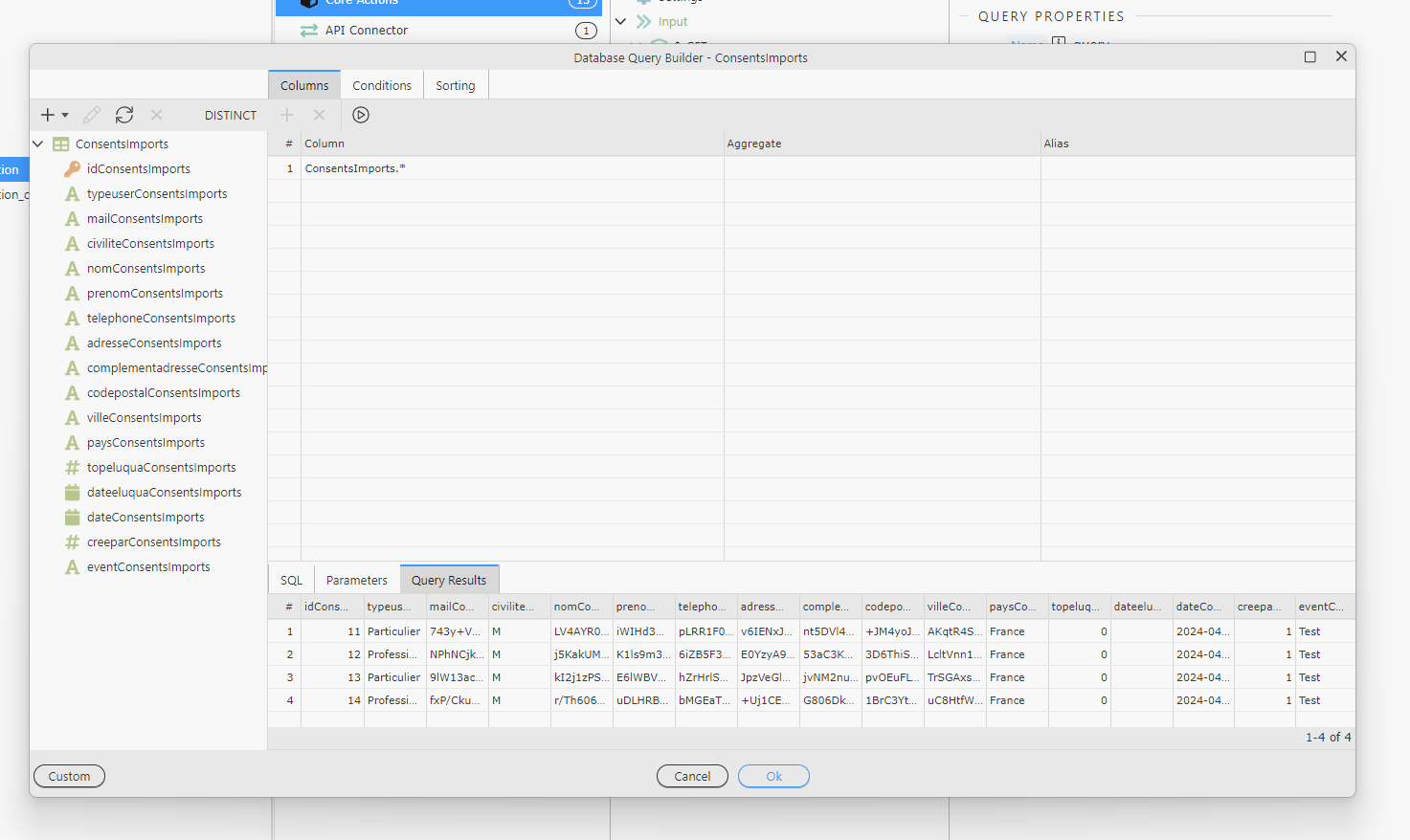1410x840 pixels.
Task: Open the add table dropdown arrow
Action: pos(65,116)
